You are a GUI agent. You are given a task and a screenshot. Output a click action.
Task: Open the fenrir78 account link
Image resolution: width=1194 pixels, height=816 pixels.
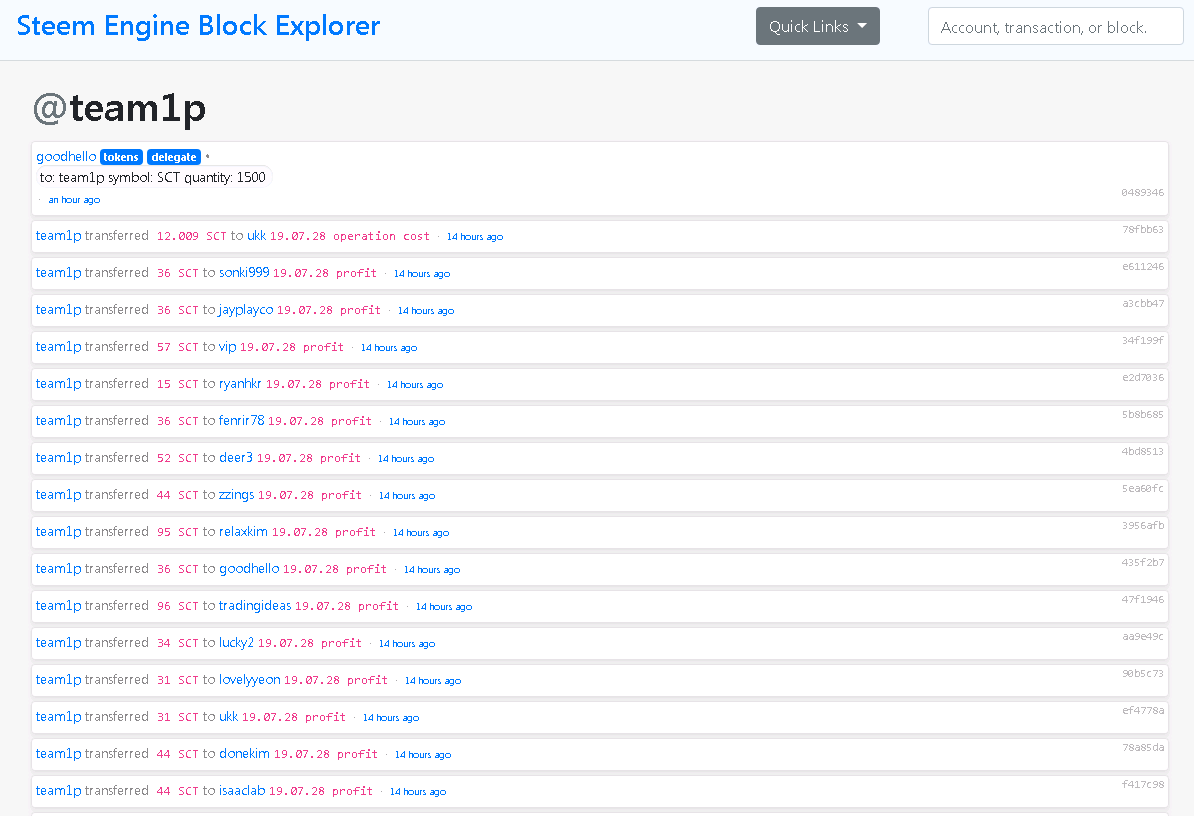(241, 420)
